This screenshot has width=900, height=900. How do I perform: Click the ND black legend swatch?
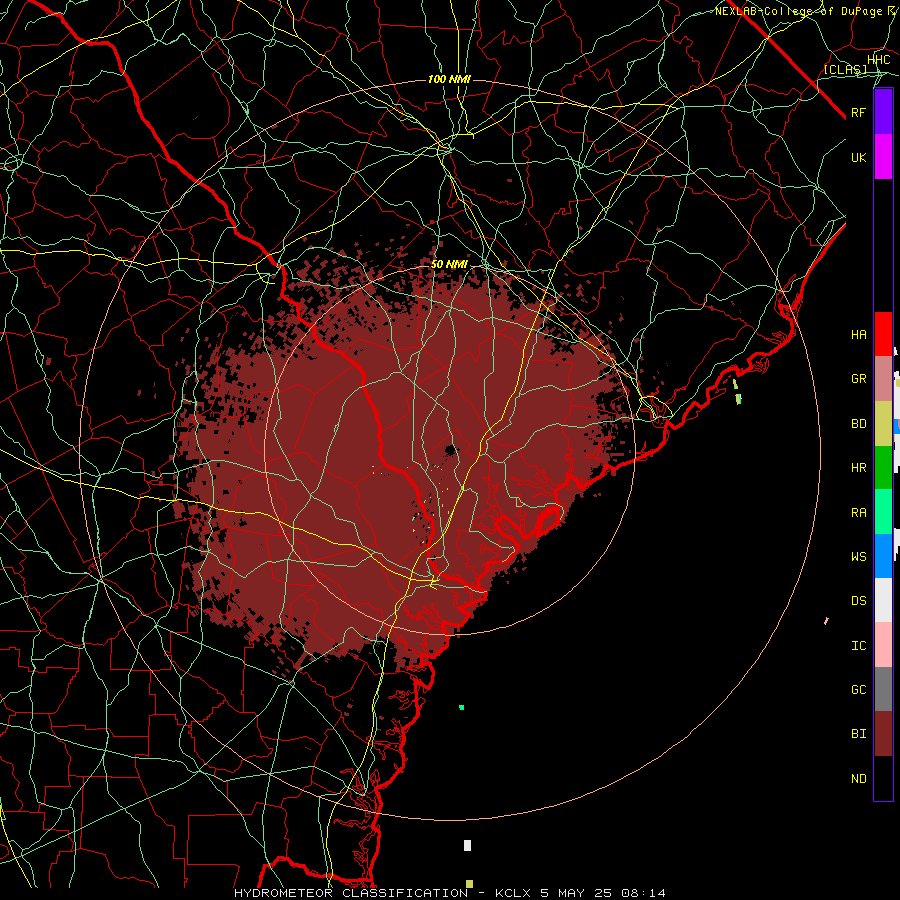click(883, 778)
